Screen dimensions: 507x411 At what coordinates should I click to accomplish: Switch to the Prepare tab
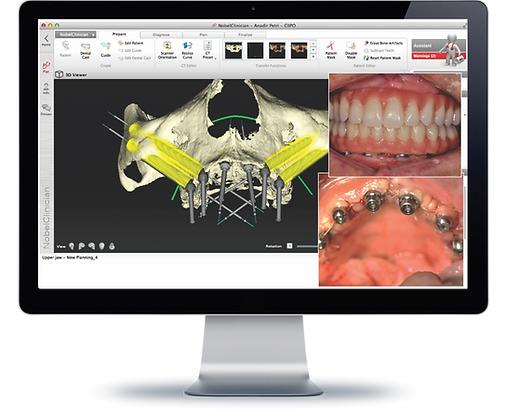click(x=119, y=34)
